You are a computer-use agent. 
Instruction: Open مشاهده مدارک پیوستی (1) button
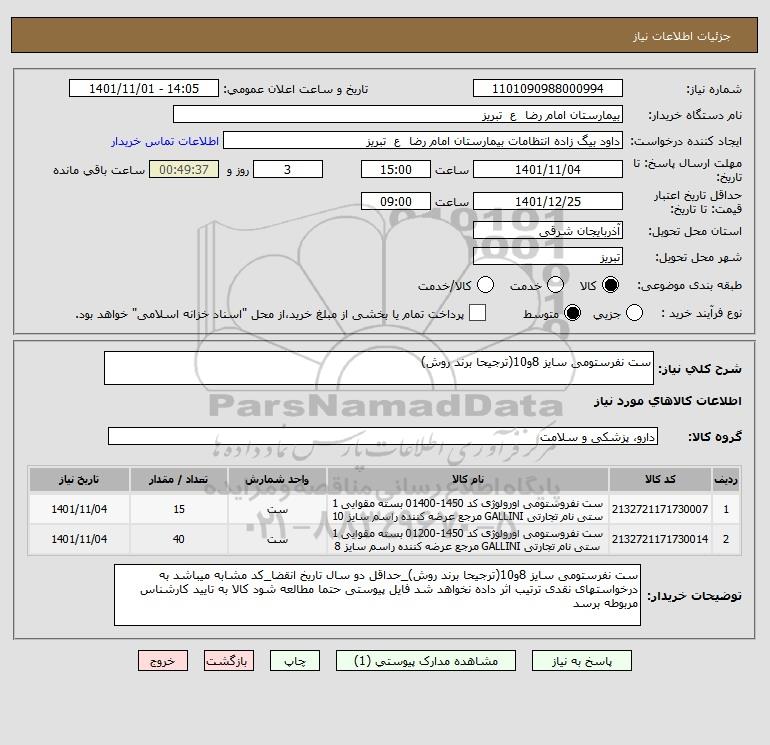426,661
